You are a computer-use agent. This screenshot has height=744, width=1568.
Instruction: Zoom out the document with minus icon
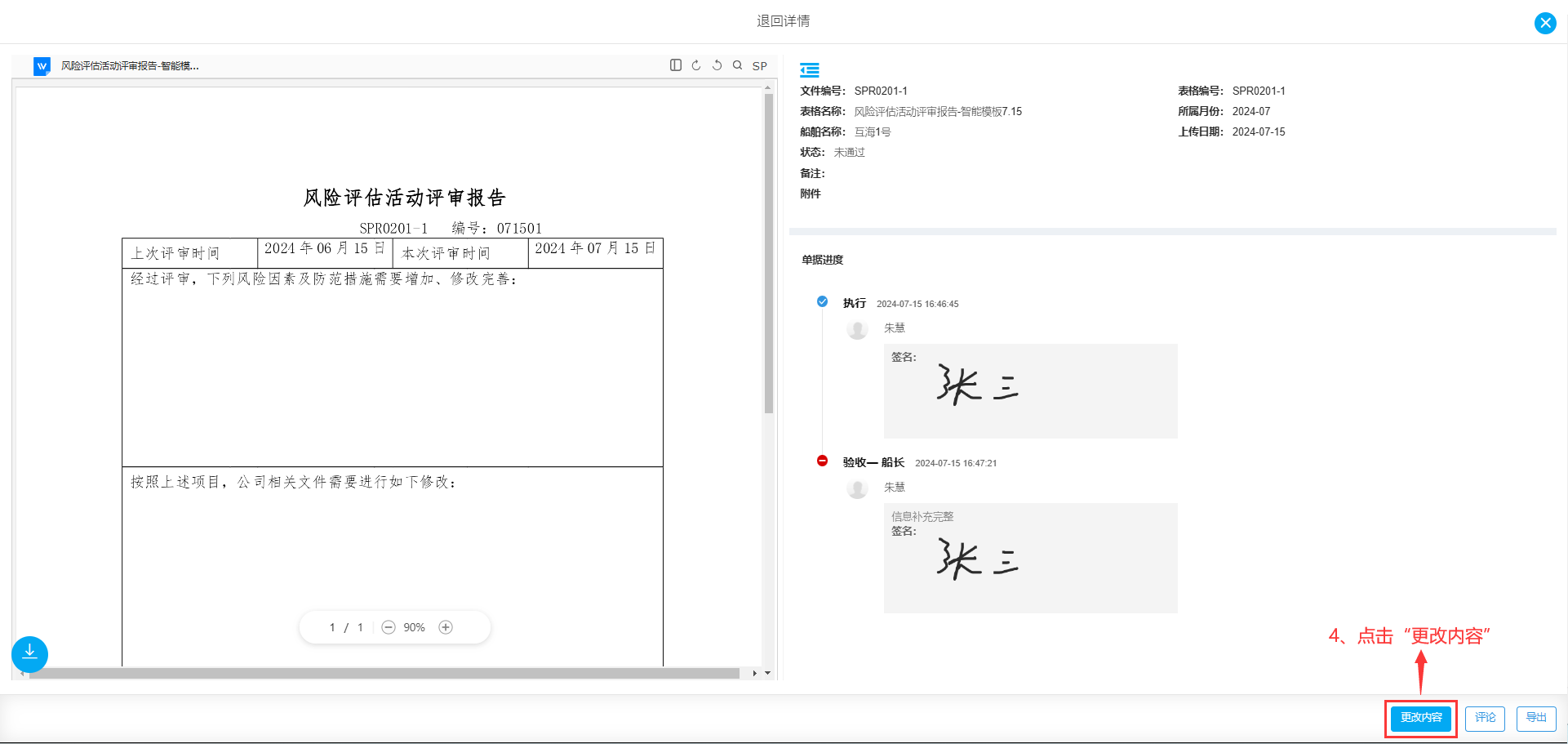(389, 627)
